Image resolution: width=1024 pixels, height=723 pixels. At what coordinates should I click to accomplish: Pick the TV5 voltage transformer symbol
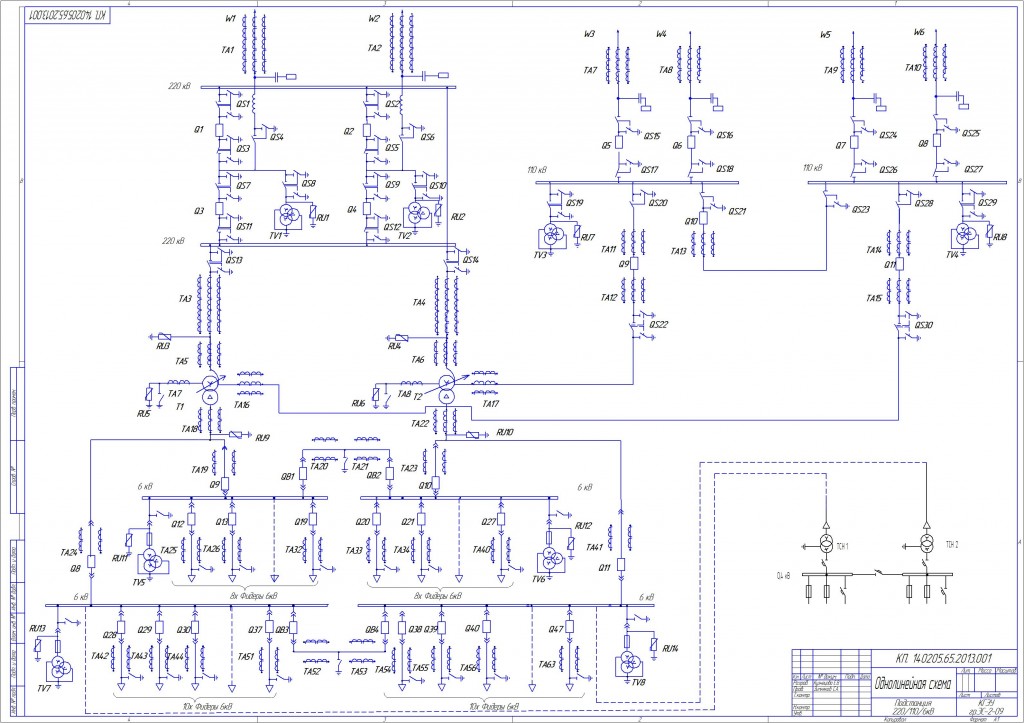(x=152, y=561)
